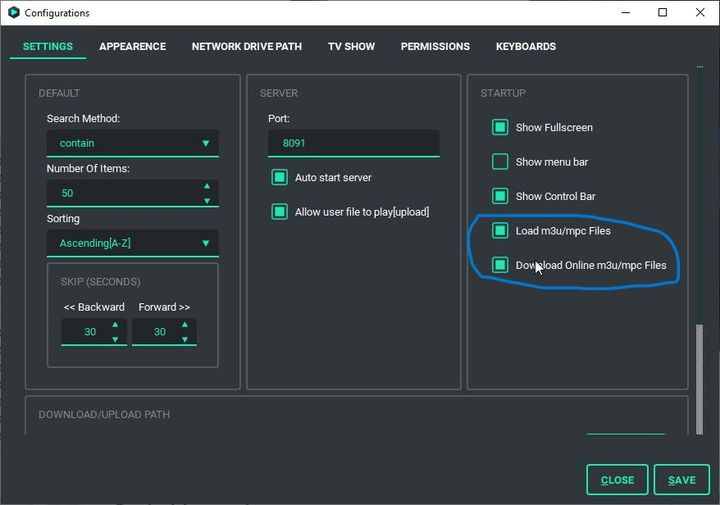Close the Configurations window with X

[x=700, y=12]
